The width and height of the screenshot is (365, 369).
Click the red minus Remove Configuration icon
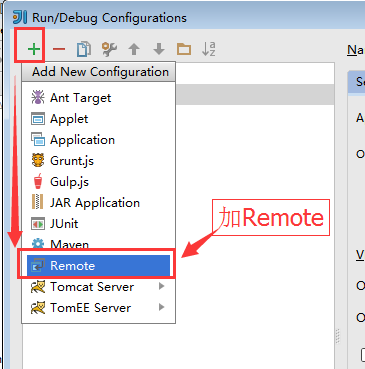click(59, 49)
